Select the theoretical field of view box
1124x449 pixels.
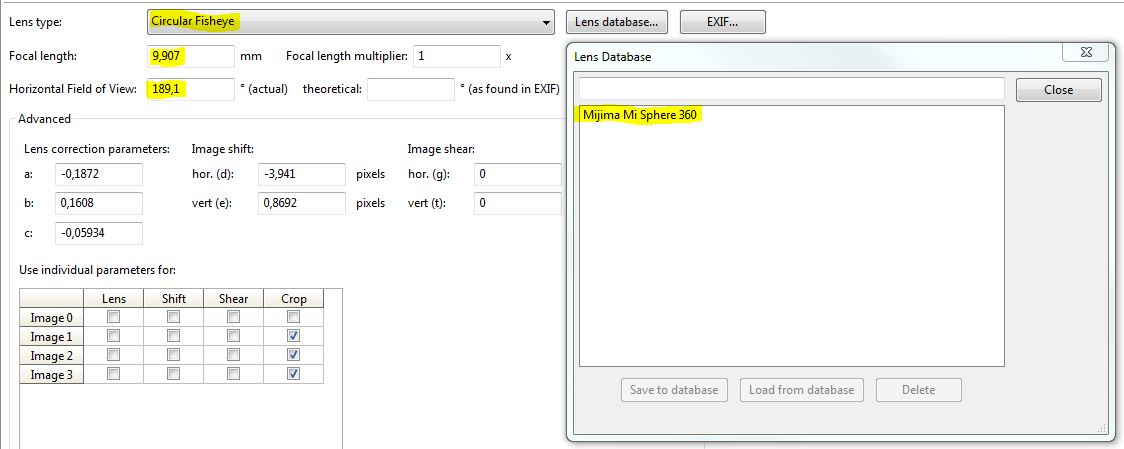click(x=410, y=89)
